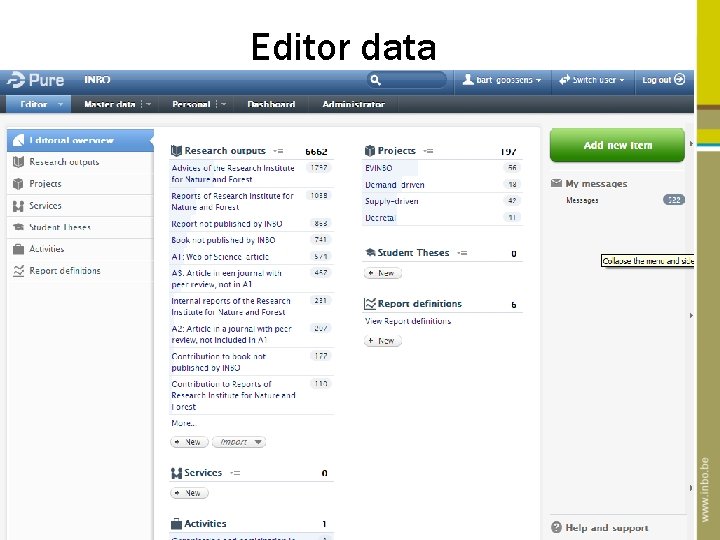Click New button under Student Theses
The image size is (720, 540).
tap(382, 273)
